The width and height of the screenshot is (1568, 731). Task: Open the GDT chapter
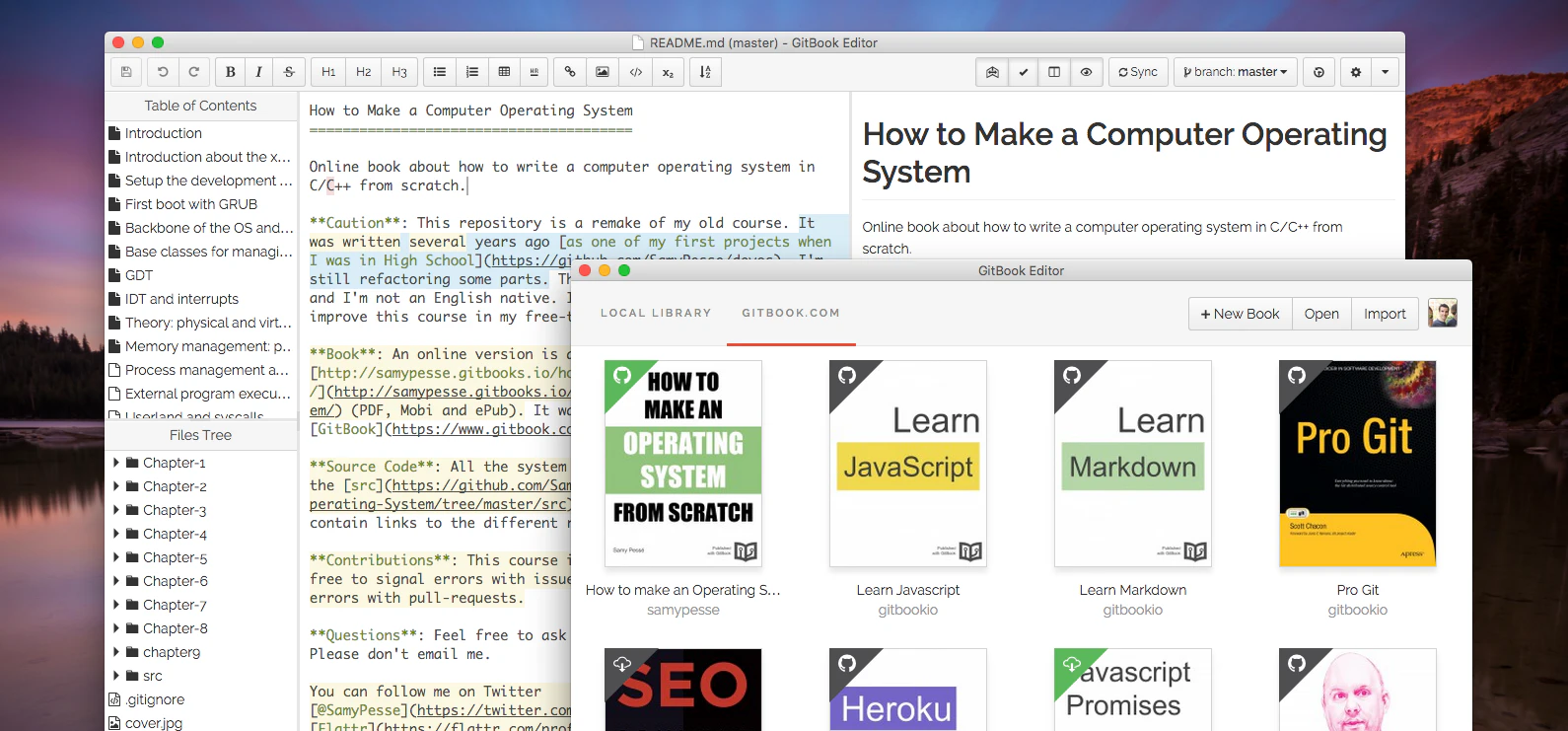point(201,275)
